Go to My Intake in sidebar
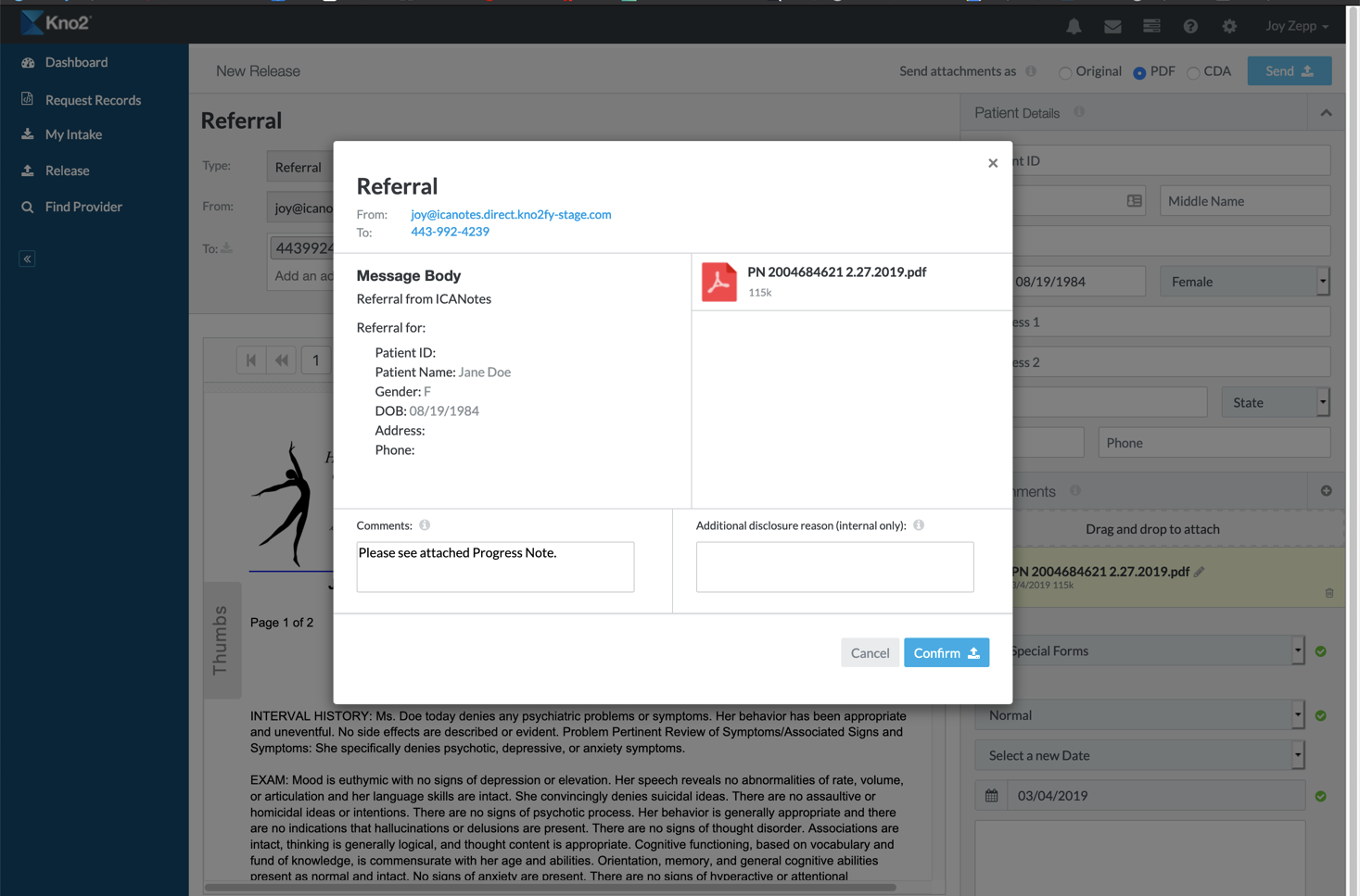Viewport: 1360px width, 896px height. [x=73, y=134]
